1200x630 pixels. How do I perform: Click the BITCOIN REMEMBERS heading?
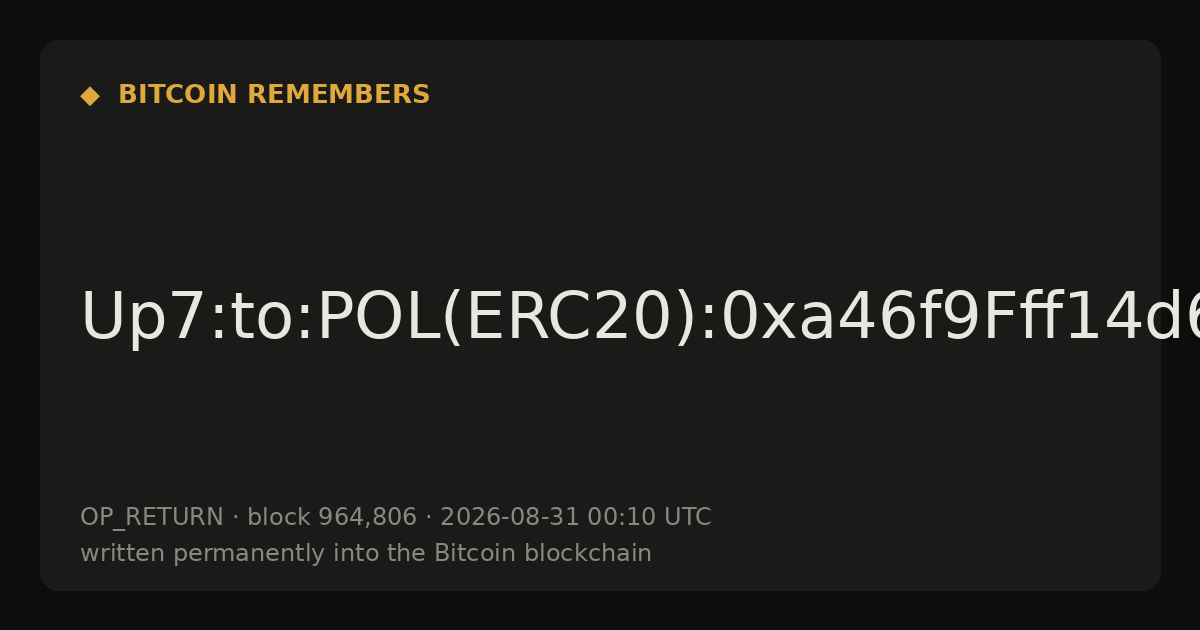click(x=274, y=95)
